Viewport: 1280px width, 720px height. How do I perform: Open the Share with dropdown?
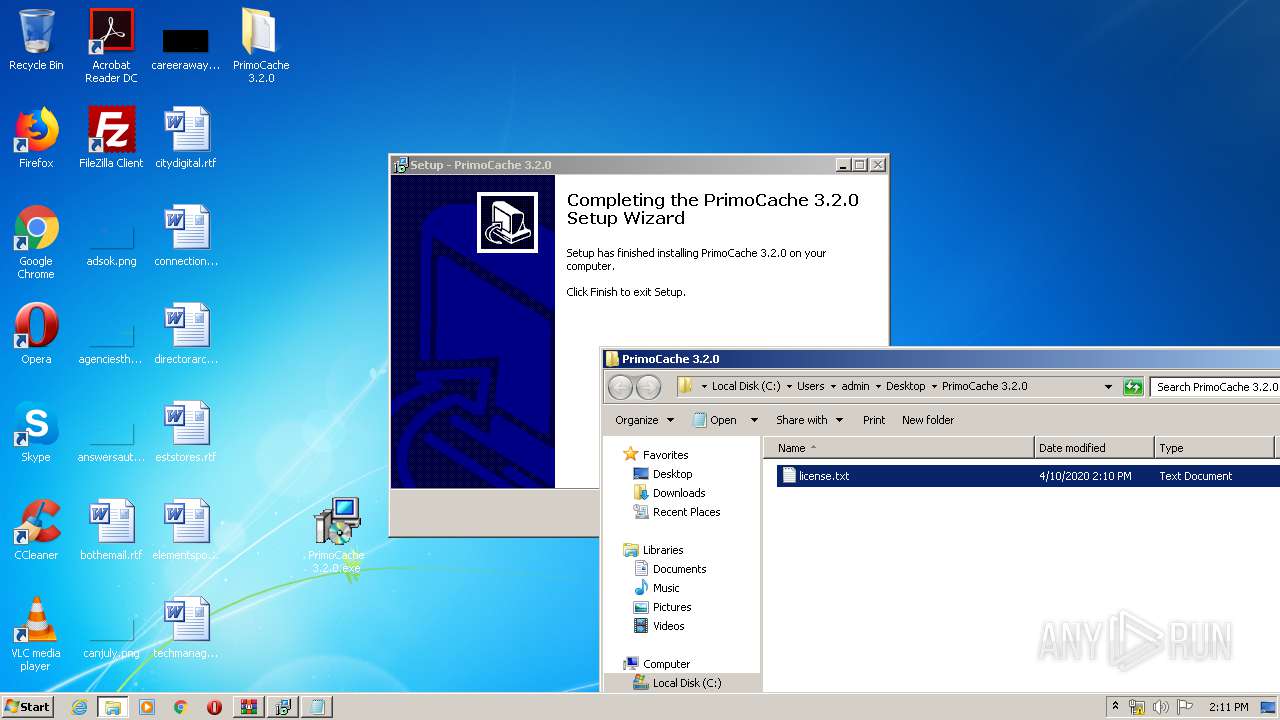point(809,420)
